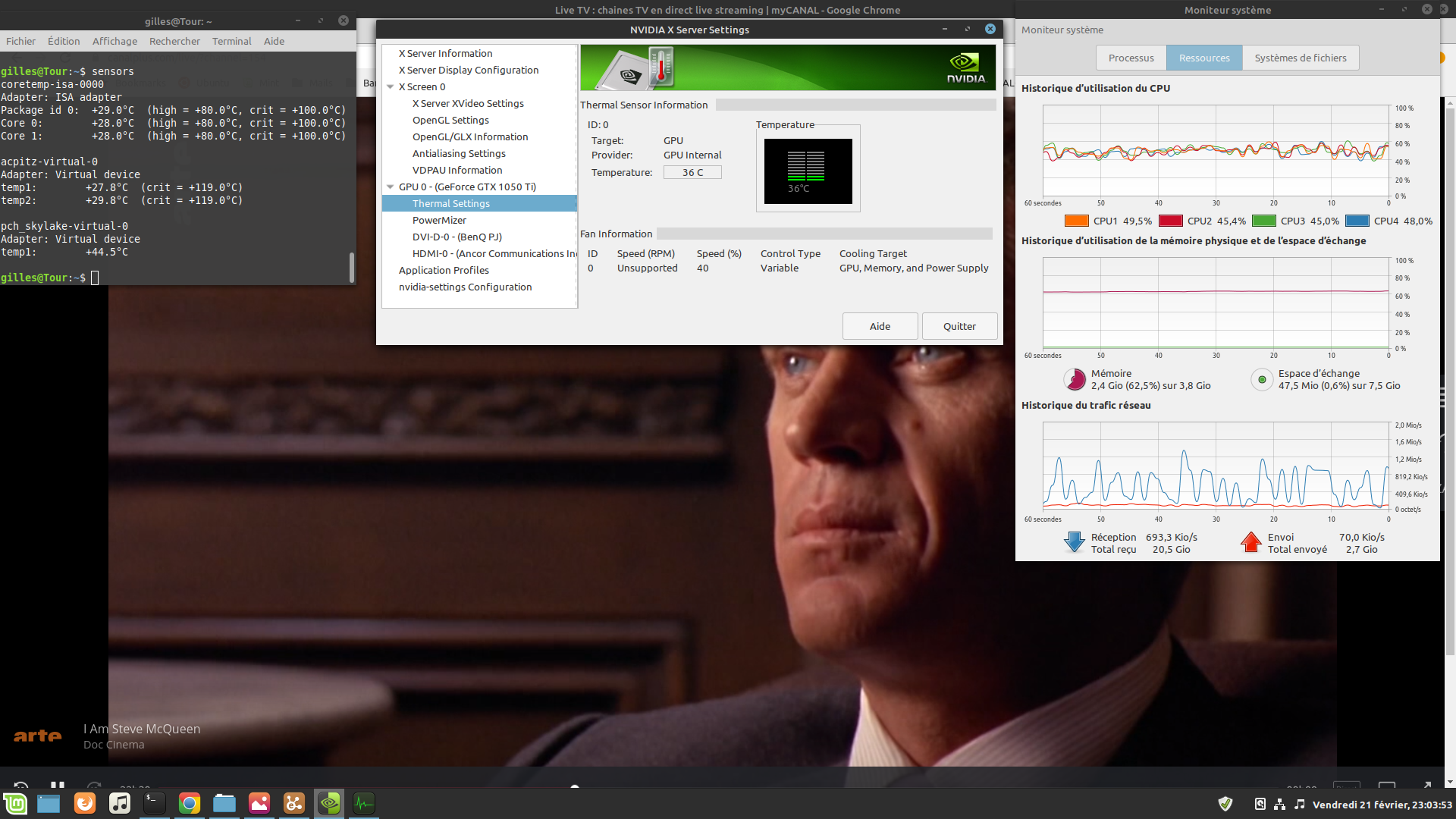This screenshot has width=1456, height=819.
Task: Click the CPU1 orange color swatch
Action: pyautogui.click(x=1076, y=221)
